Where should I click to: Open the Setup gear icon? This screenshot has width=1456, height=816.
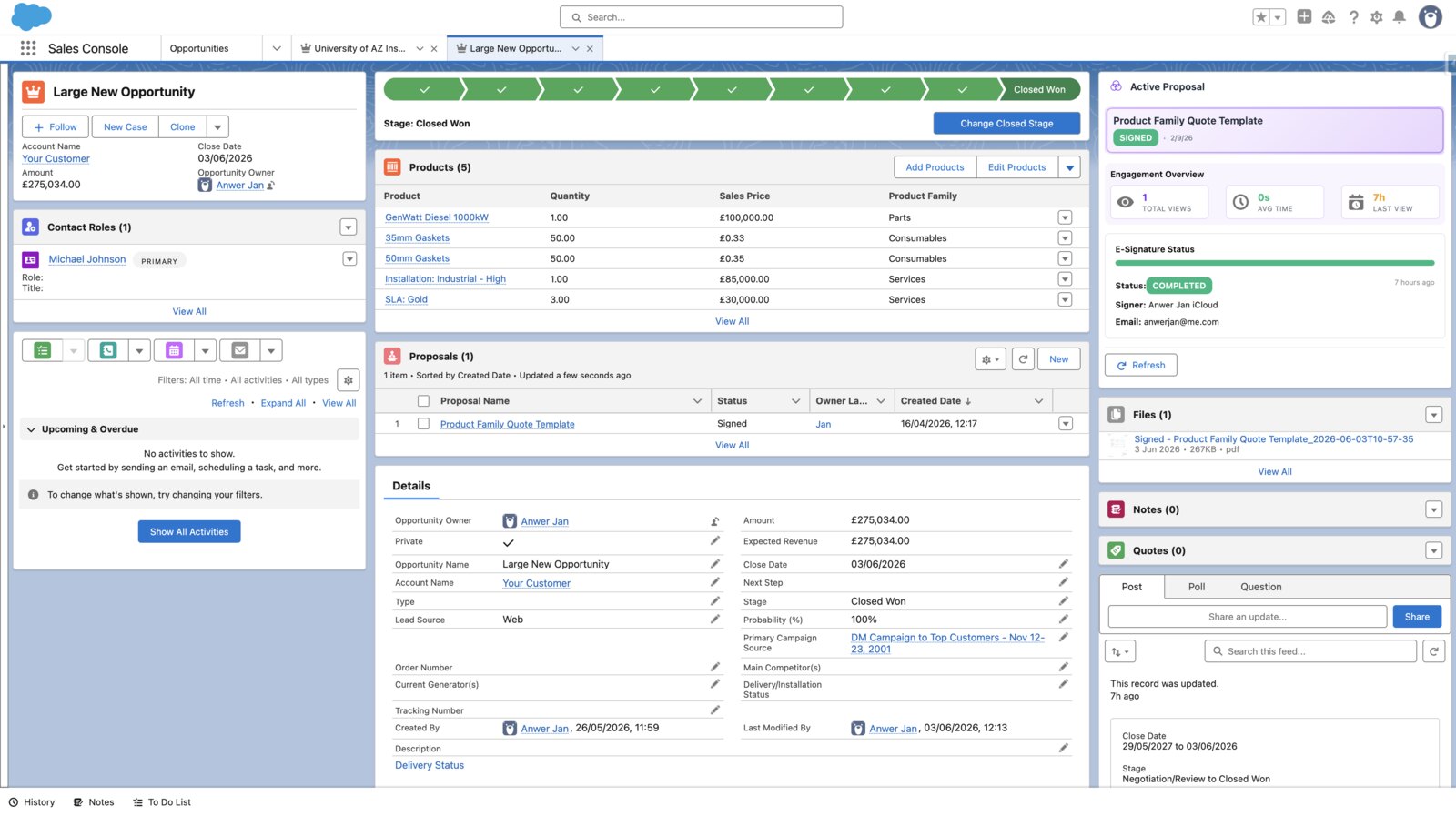tap(1376, 17)
